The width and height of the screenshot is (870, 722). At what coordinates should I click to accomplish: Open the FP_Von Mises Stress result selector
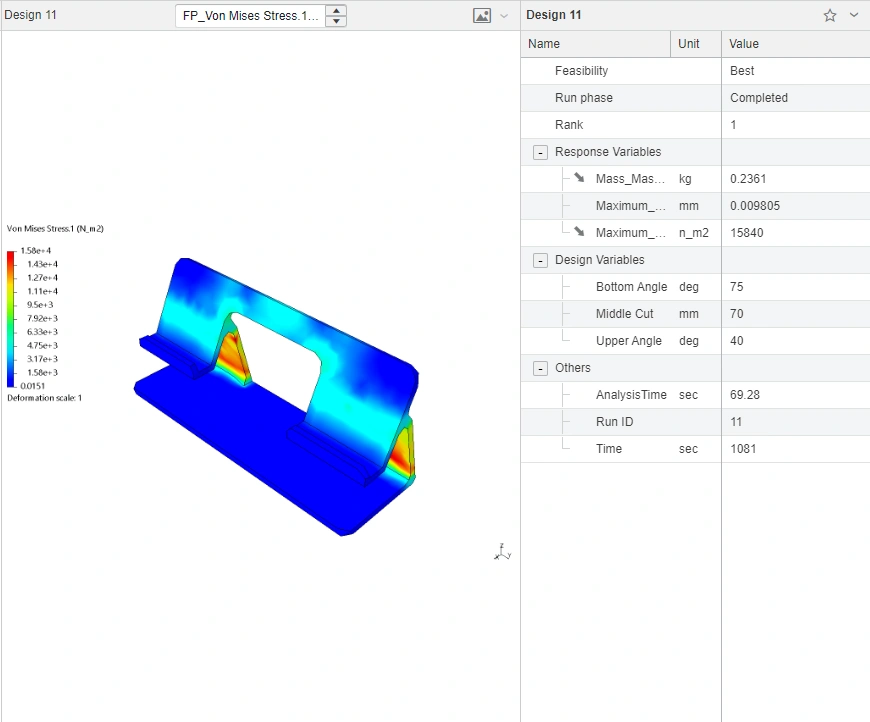click(x=251, y=16)
